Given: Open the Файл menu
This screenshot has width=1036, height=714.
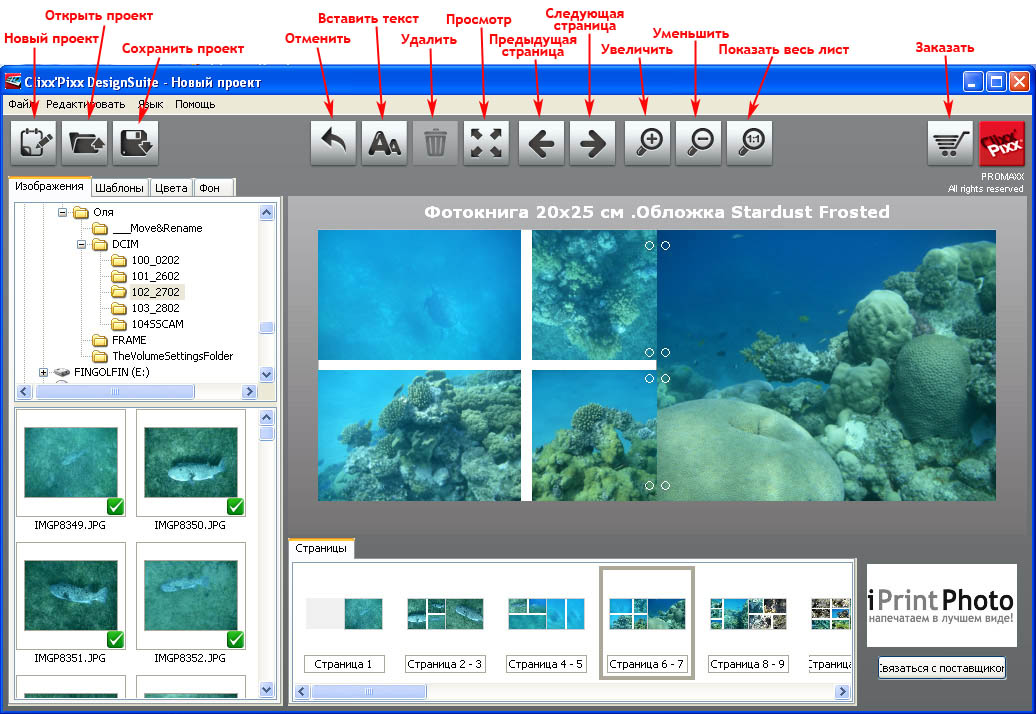Looking at the screenshot, I should point(21,104).
